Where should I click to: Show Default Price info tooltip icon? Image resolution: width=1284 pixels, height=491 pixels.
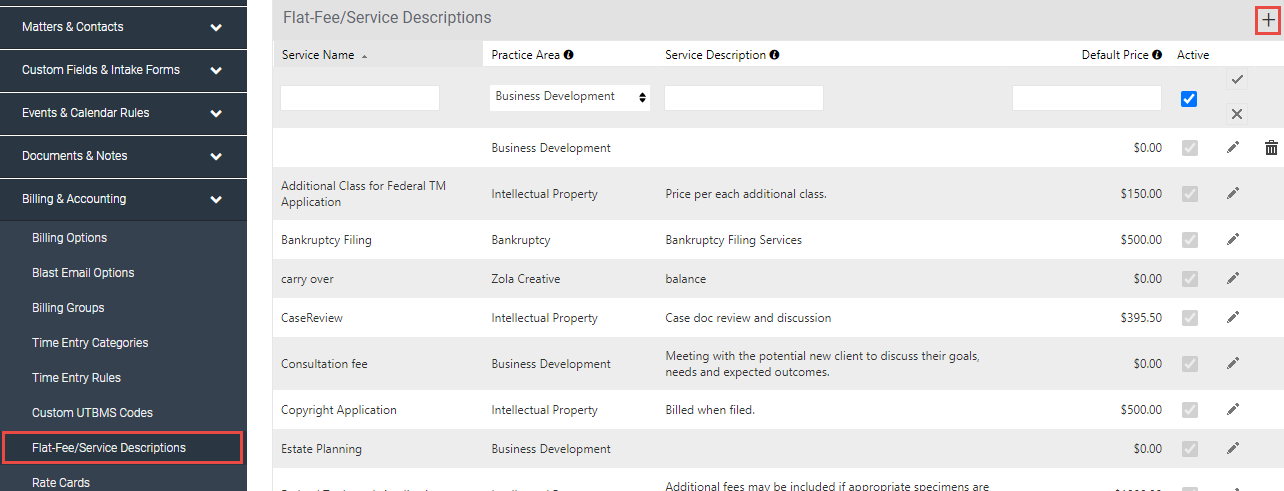1157,55
